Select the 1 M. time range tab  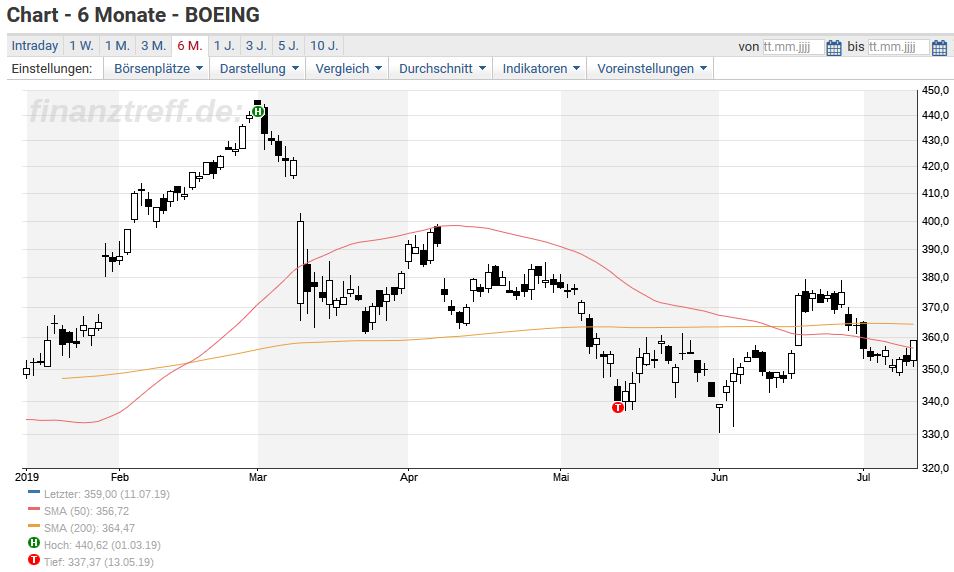pos(117,46)
